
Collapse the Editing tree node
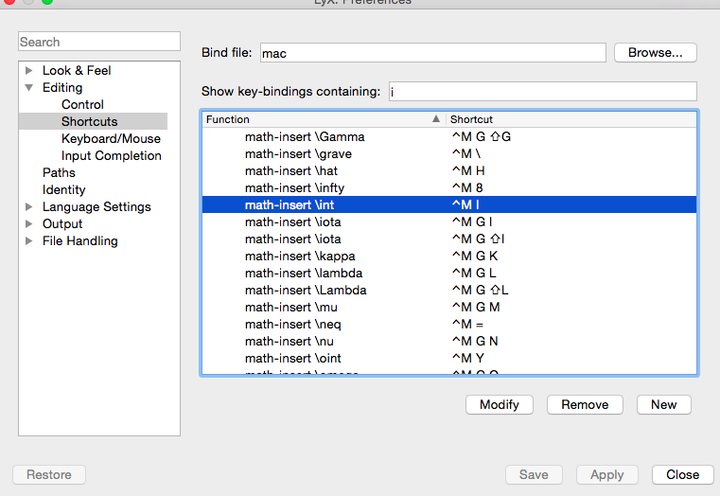coord(29,88)
